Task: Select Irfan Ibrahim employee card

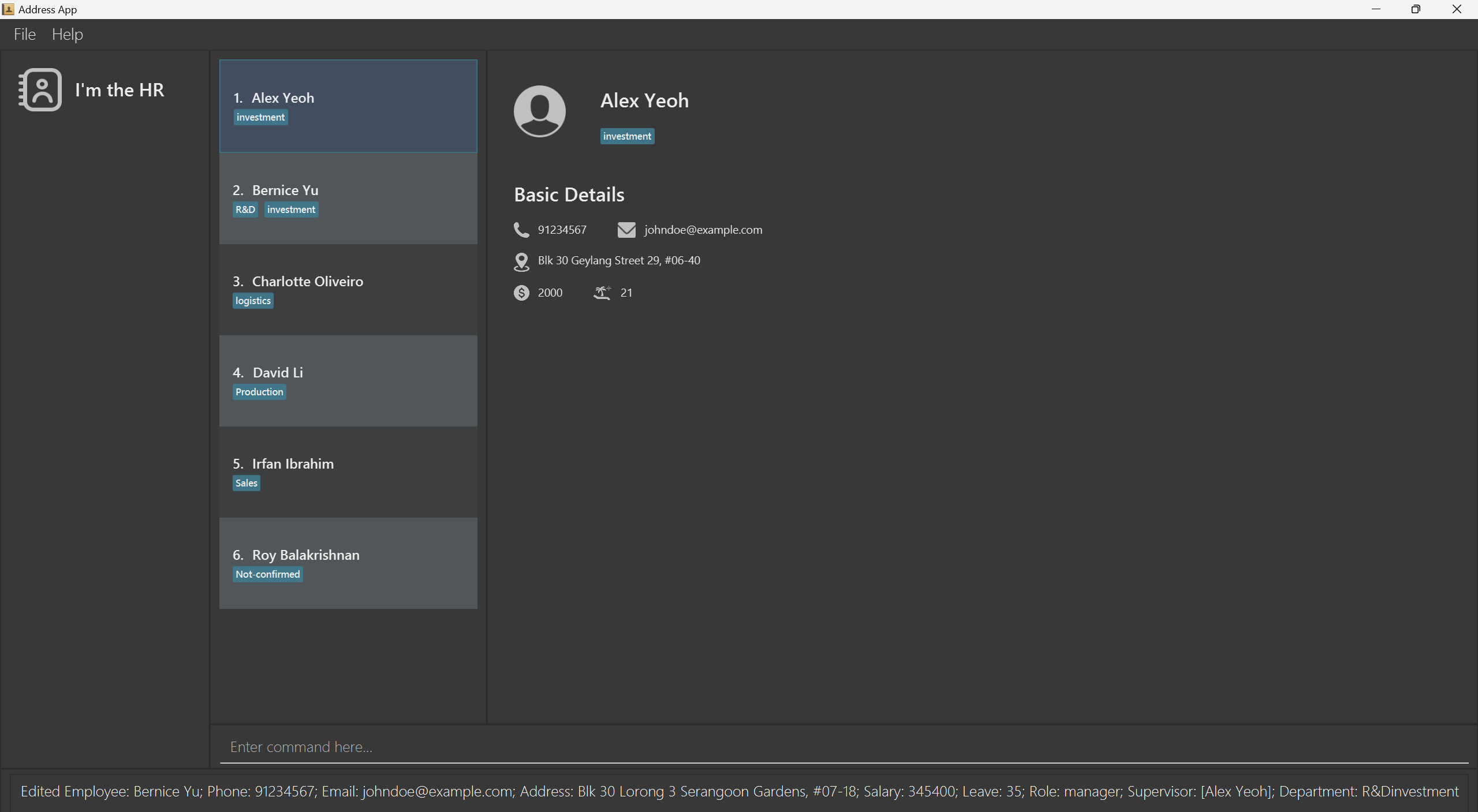Action: click(348, 472)
